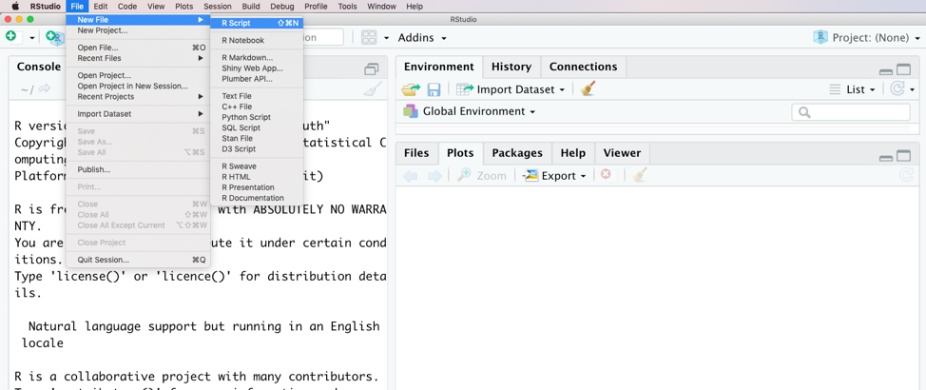Switch to the Packages tab
The height and width of the screenshot is (390, 926).
[517, 153]
